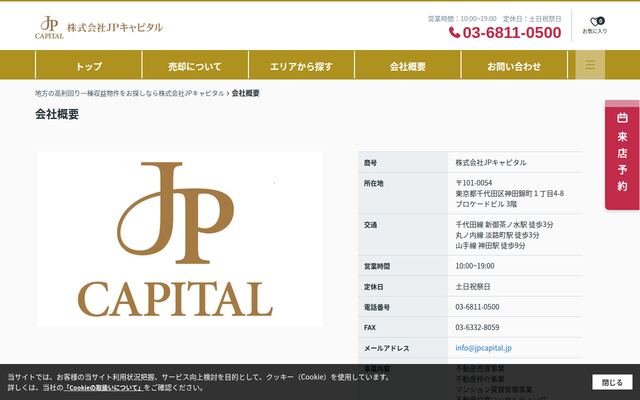Click the 03-6332-8059 FAX number
The image size is (640, 400).
[477, 327]
